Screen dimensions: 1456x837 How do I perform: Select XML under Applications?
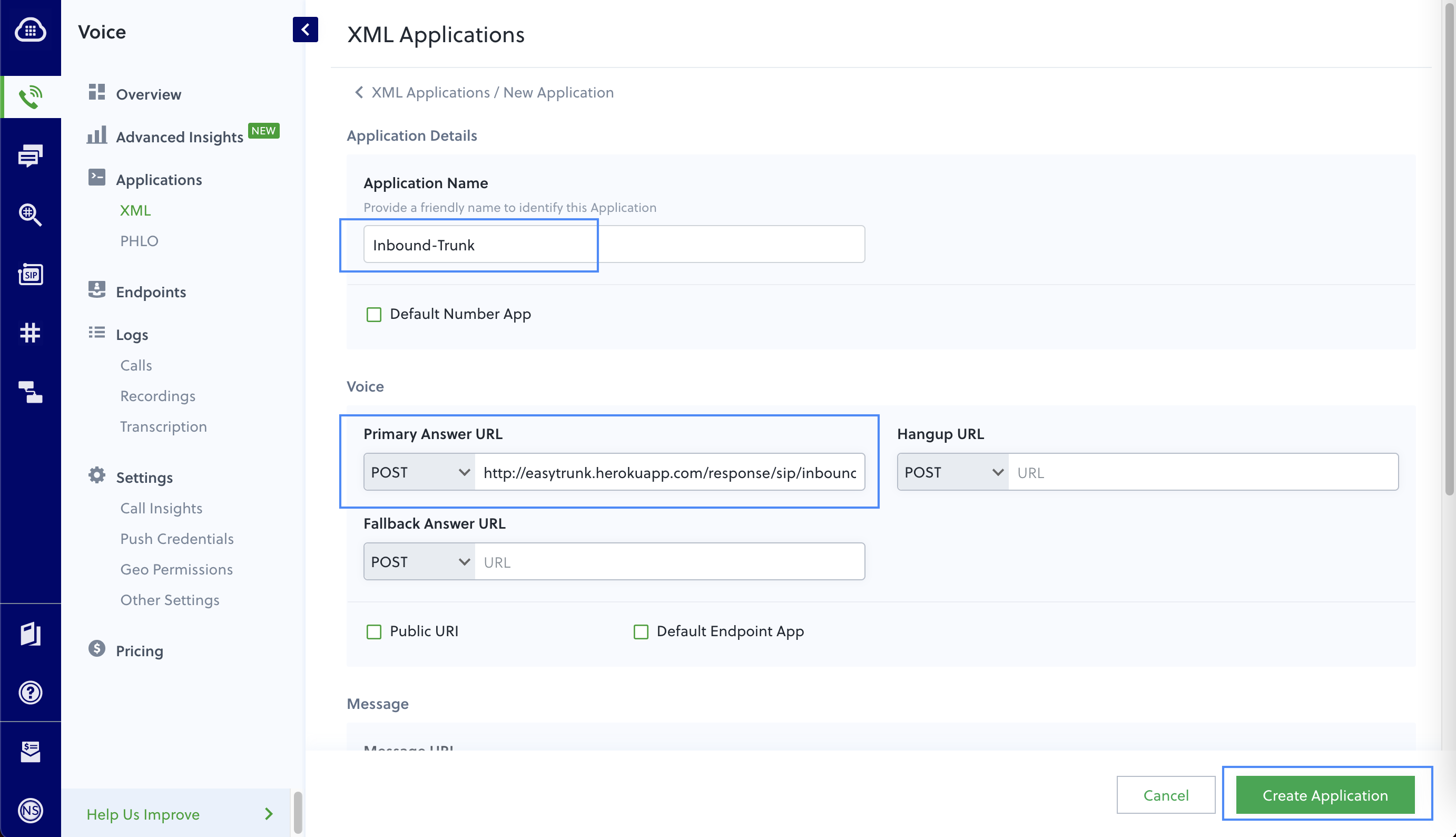[x=135, y=210]
